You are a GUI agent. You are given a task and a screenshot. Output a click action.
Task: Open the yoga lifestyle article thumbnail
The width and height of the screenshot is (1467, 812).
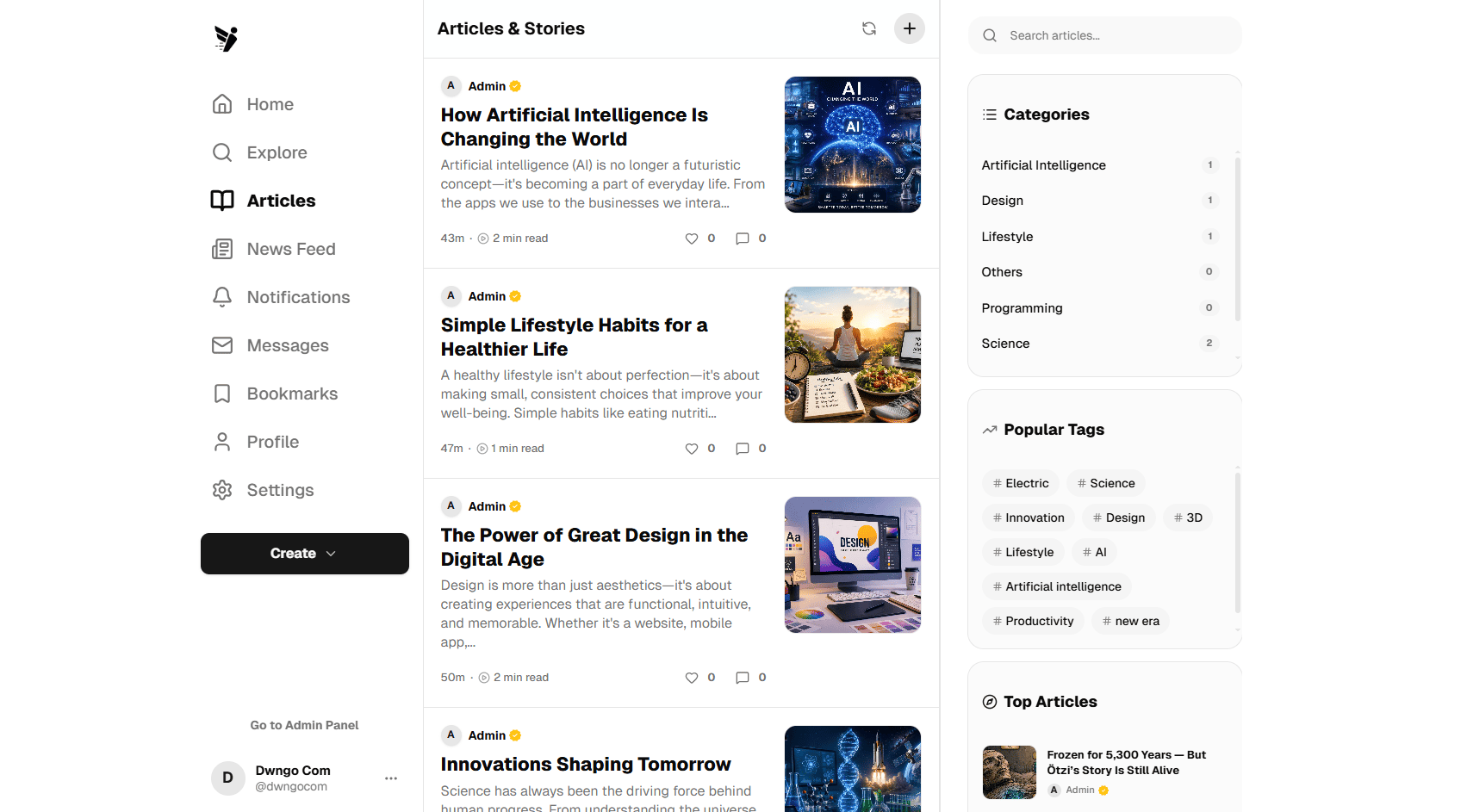853,355
